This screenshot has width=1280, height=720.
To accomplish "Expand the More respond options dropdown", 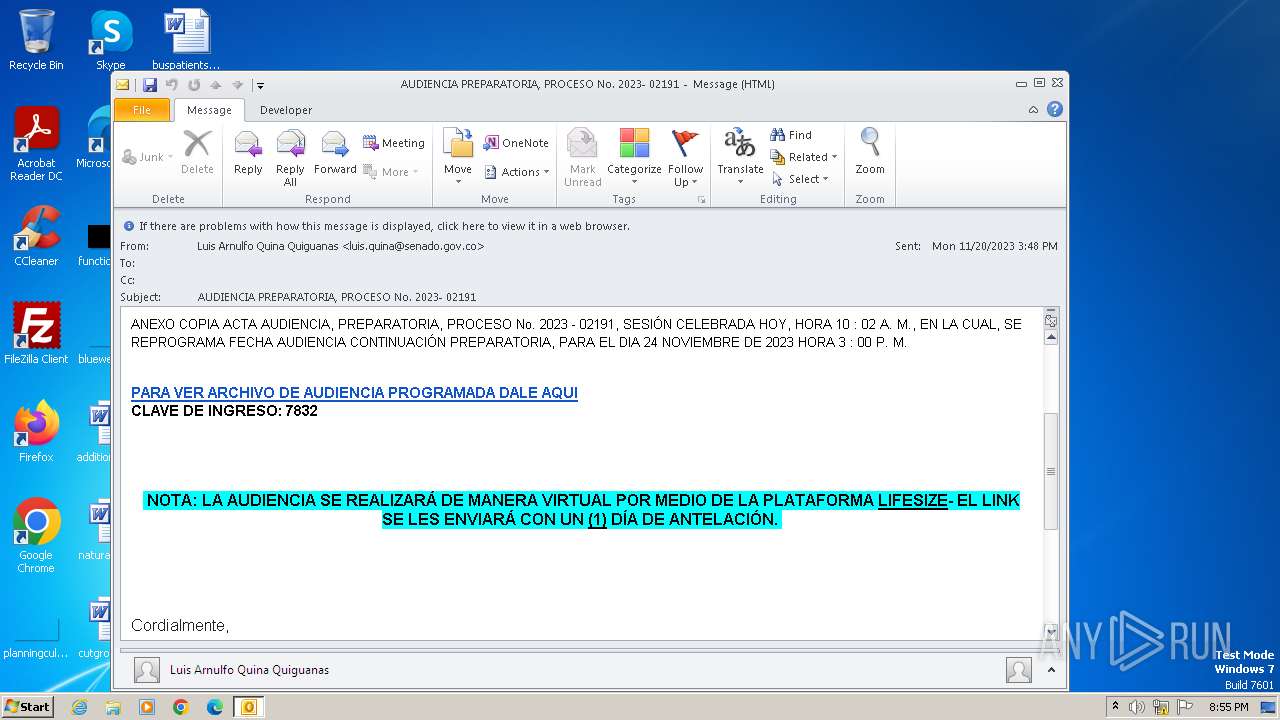I will 390,172.
